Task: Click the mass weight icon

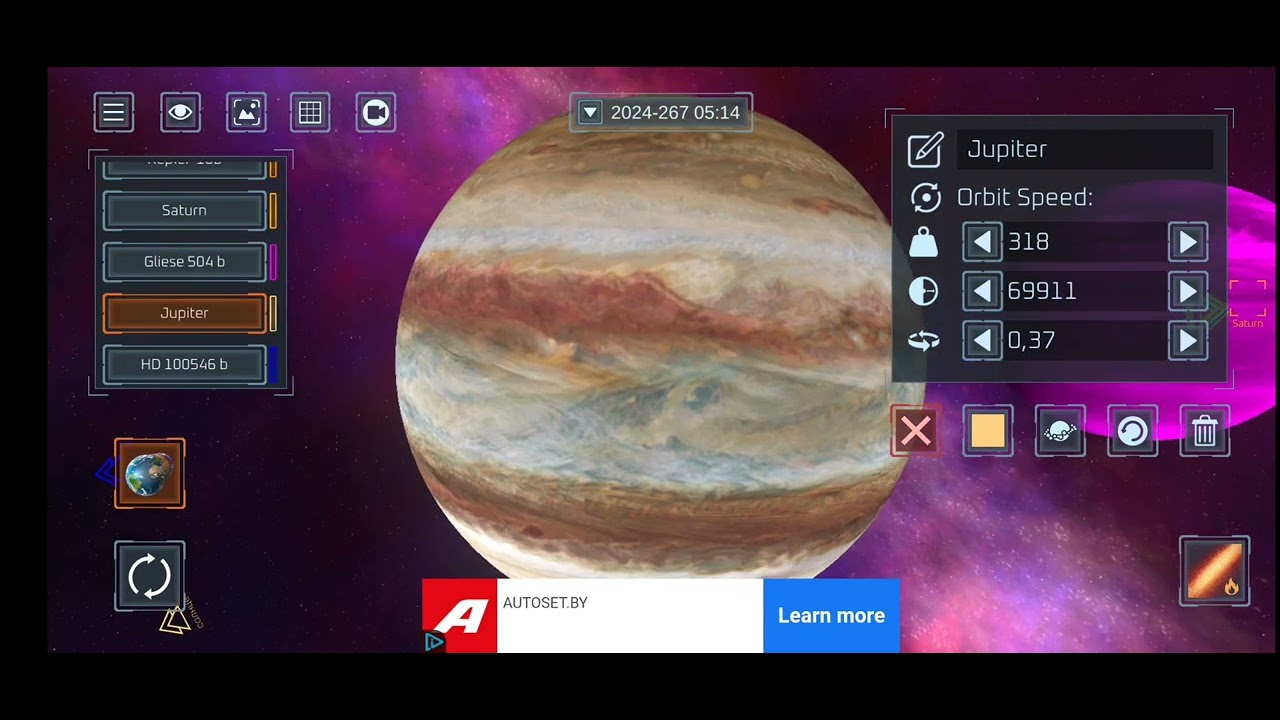Action: (x=924, y=241)
